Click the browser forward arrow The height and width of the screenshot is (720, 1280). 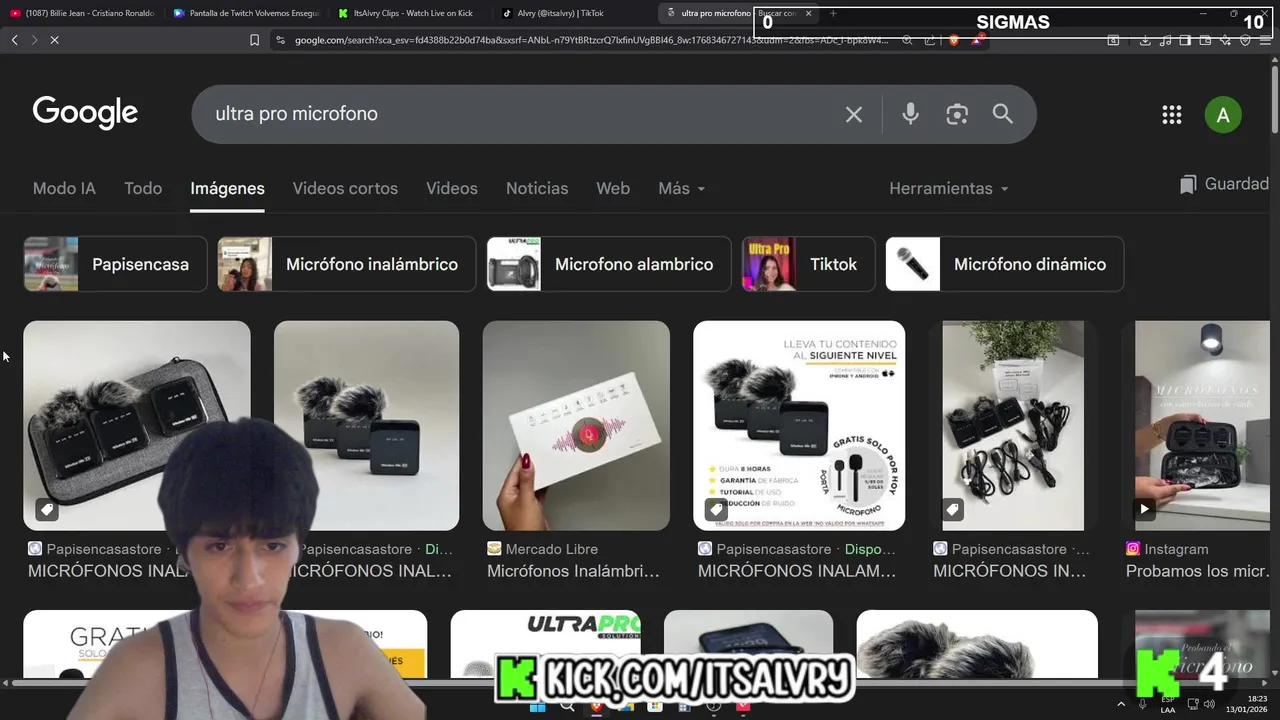34,40
